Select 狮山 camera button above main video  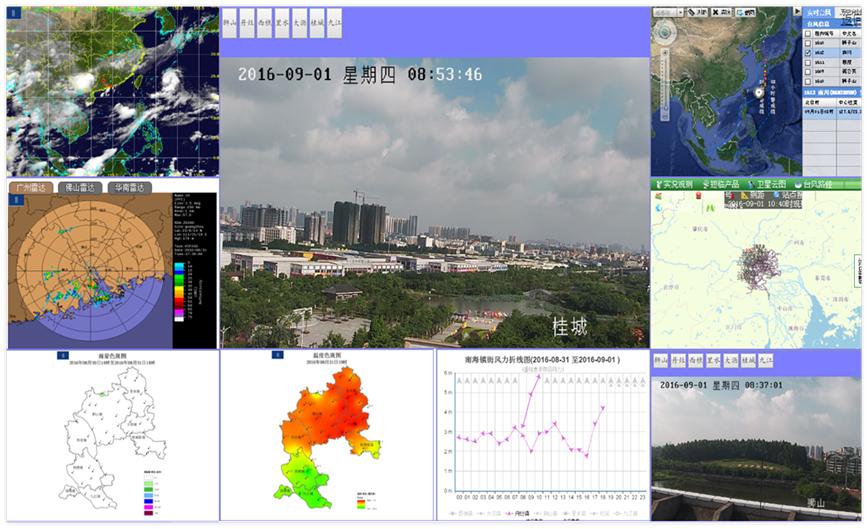(230, 23)
